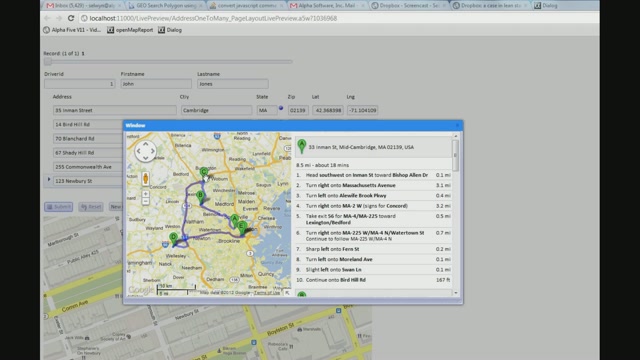Click map marker A in Cambridge
The width and height of the screenshot is (640, 360).
click(234, 220)
